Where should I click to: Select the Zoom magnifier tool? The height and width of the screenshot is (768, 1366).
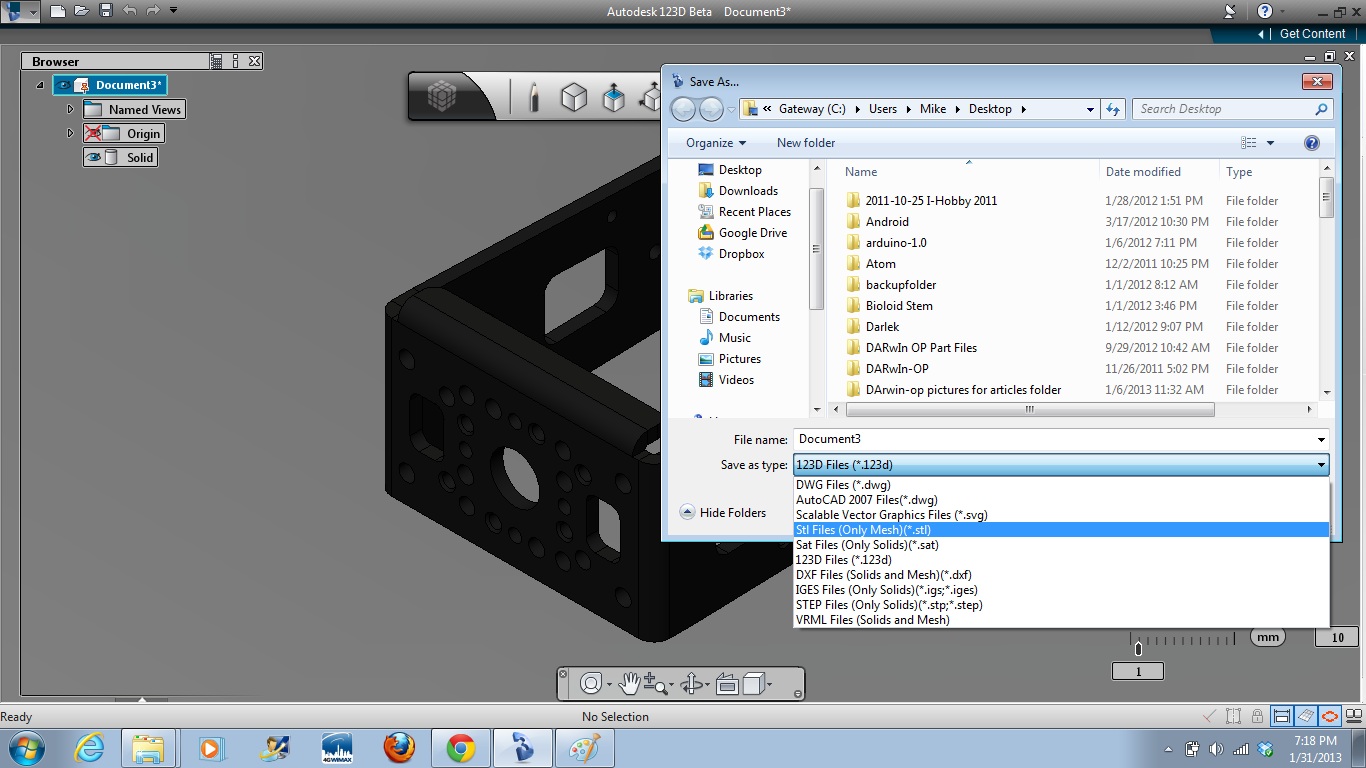coord(655,684)
